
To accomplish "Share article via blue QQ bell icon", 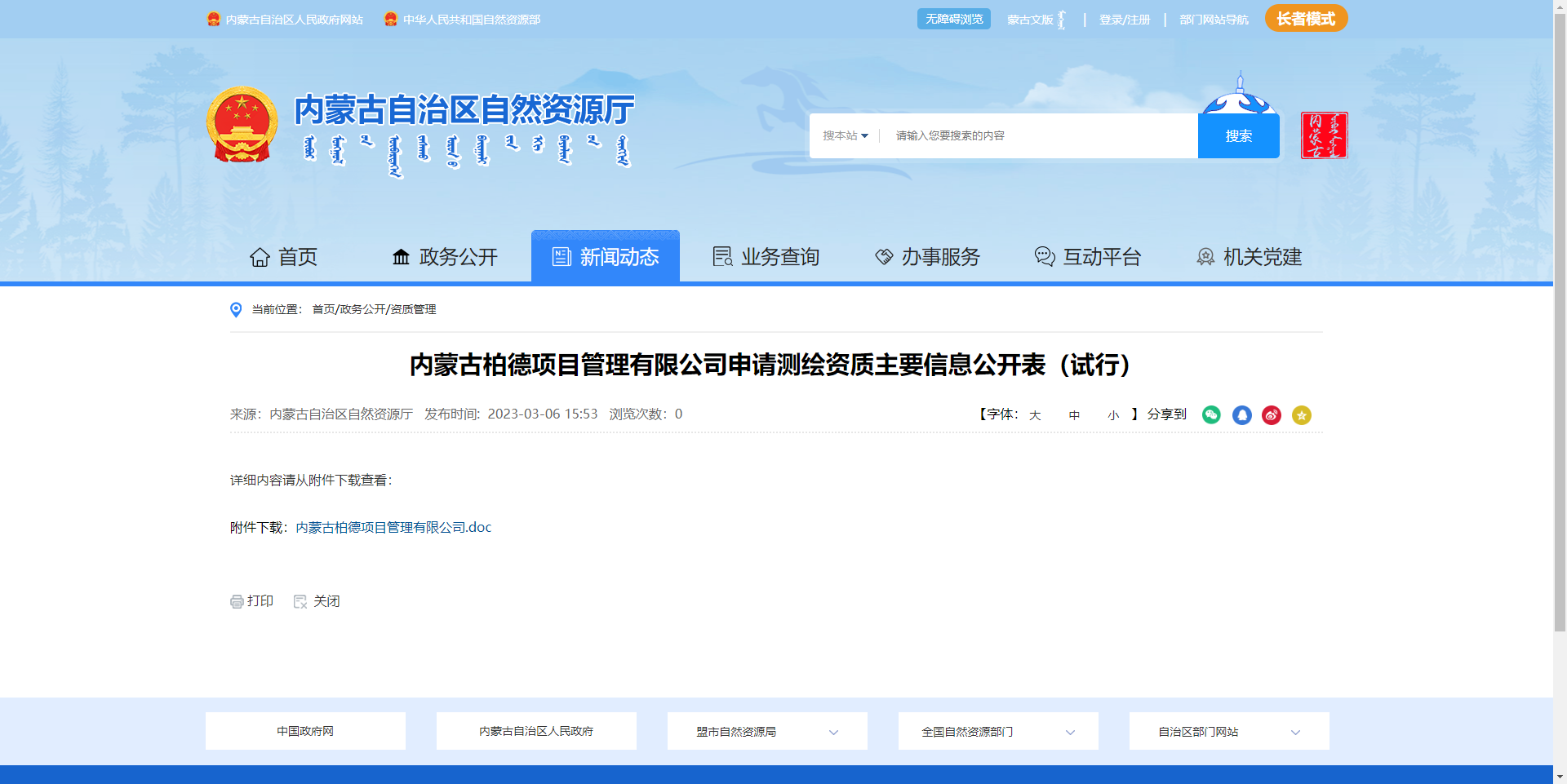I will point(1241,415).
